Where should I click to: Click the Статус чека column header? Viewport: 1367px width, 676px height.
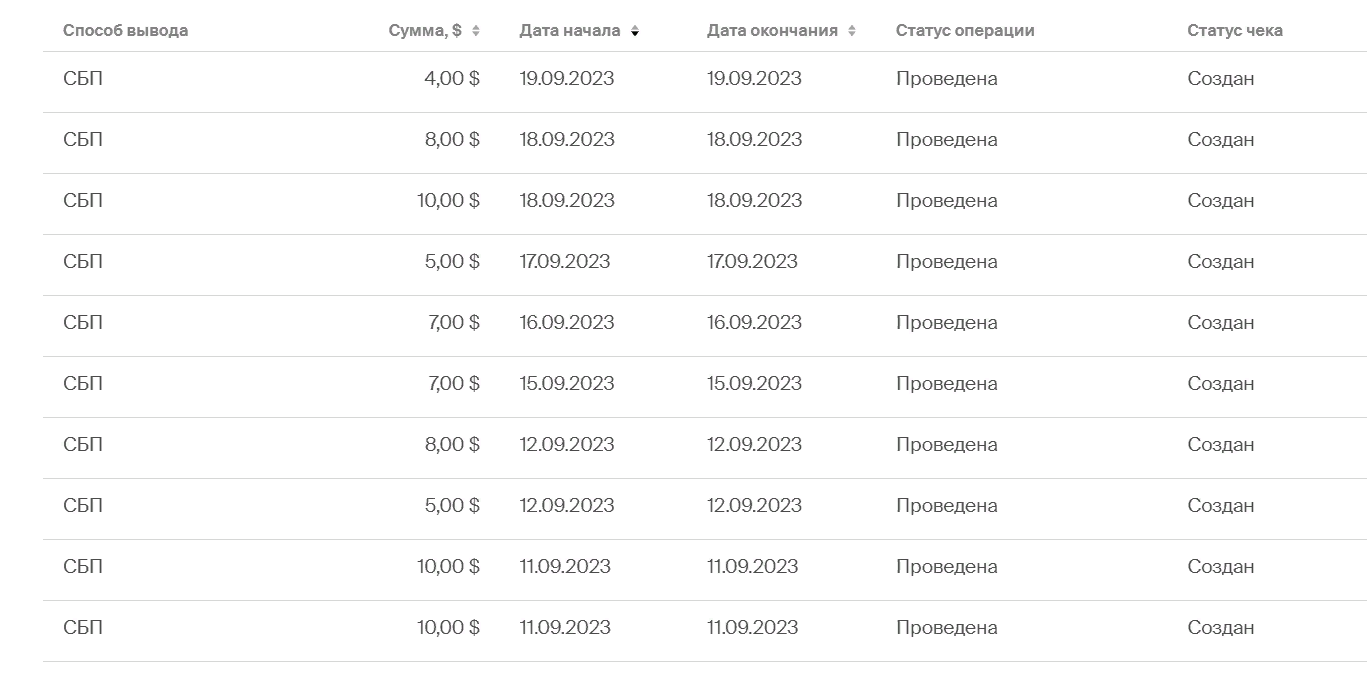1235,30
